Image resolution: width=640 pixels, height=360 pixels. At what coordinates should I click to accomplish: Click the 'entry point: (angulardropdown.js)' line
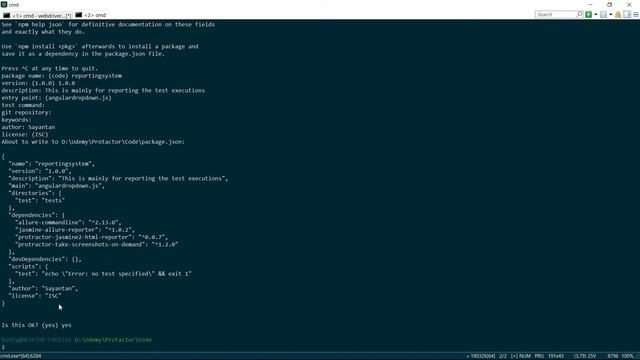coord(56,98)
